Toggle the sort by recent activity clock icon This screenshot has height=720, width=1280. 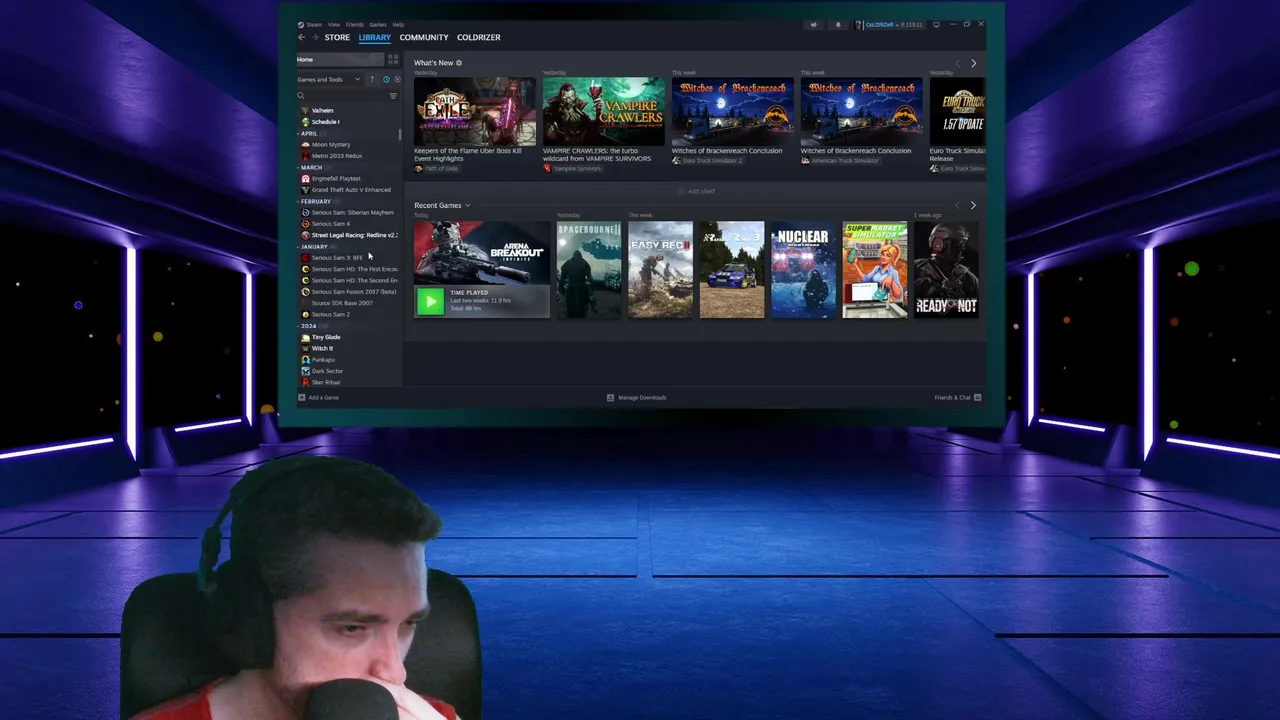tap(386, 79)
